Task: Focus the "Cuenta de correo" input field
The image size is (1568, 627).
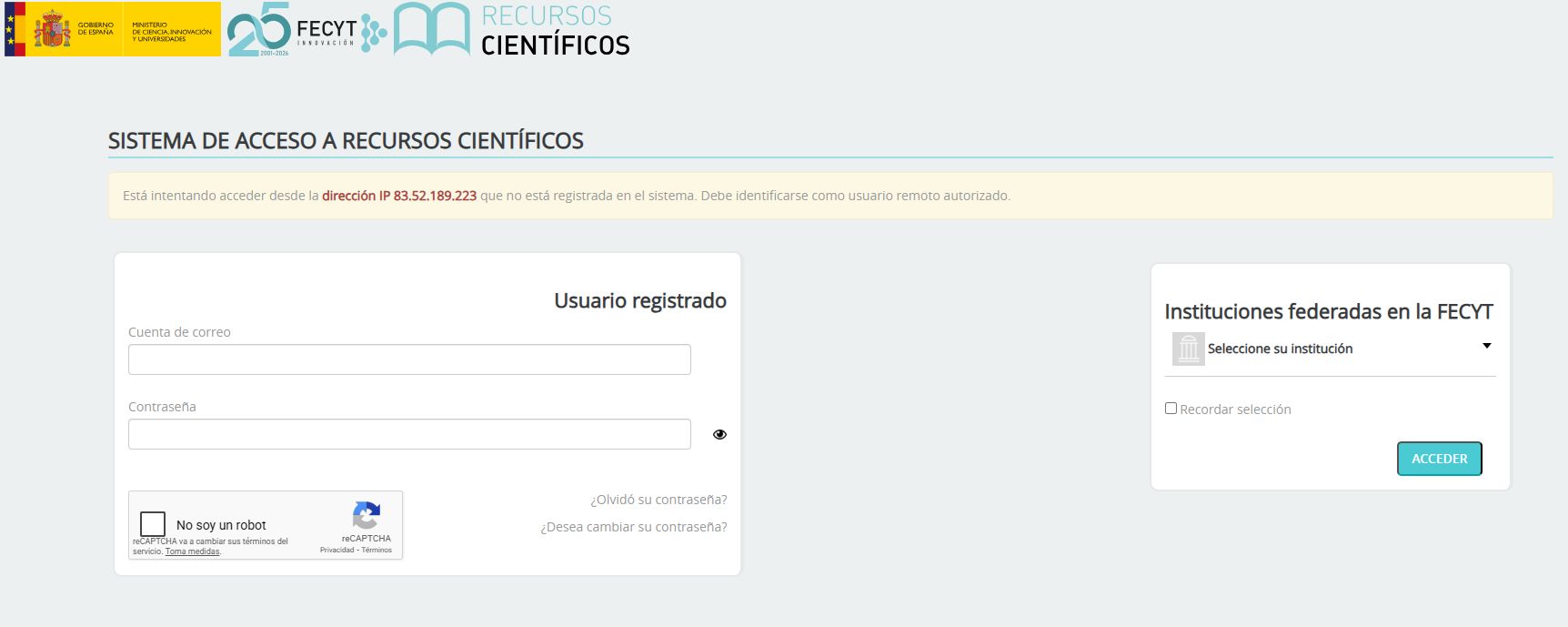Action: coord(409,359)
